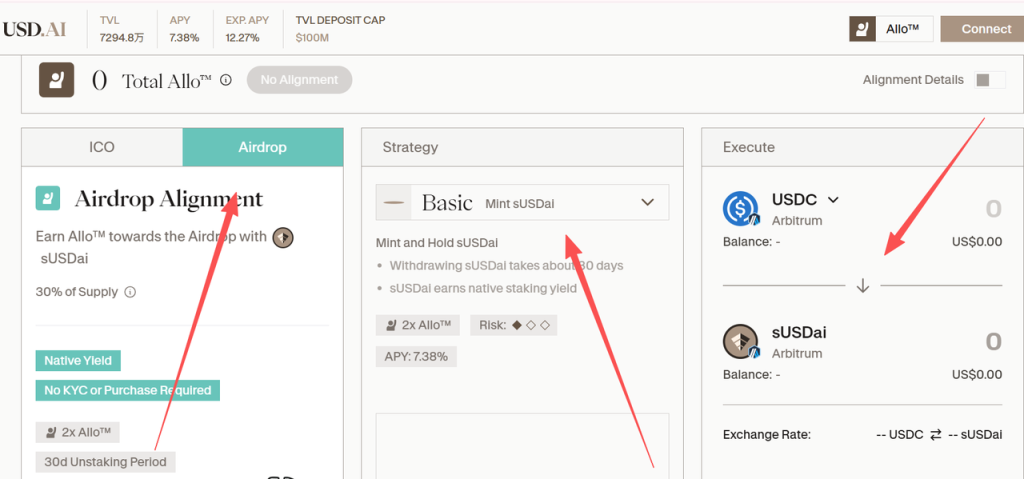This screenshot has height=479, width=1024.
Task: Click the TVL 7294.8万 stat
Action: 121,29
